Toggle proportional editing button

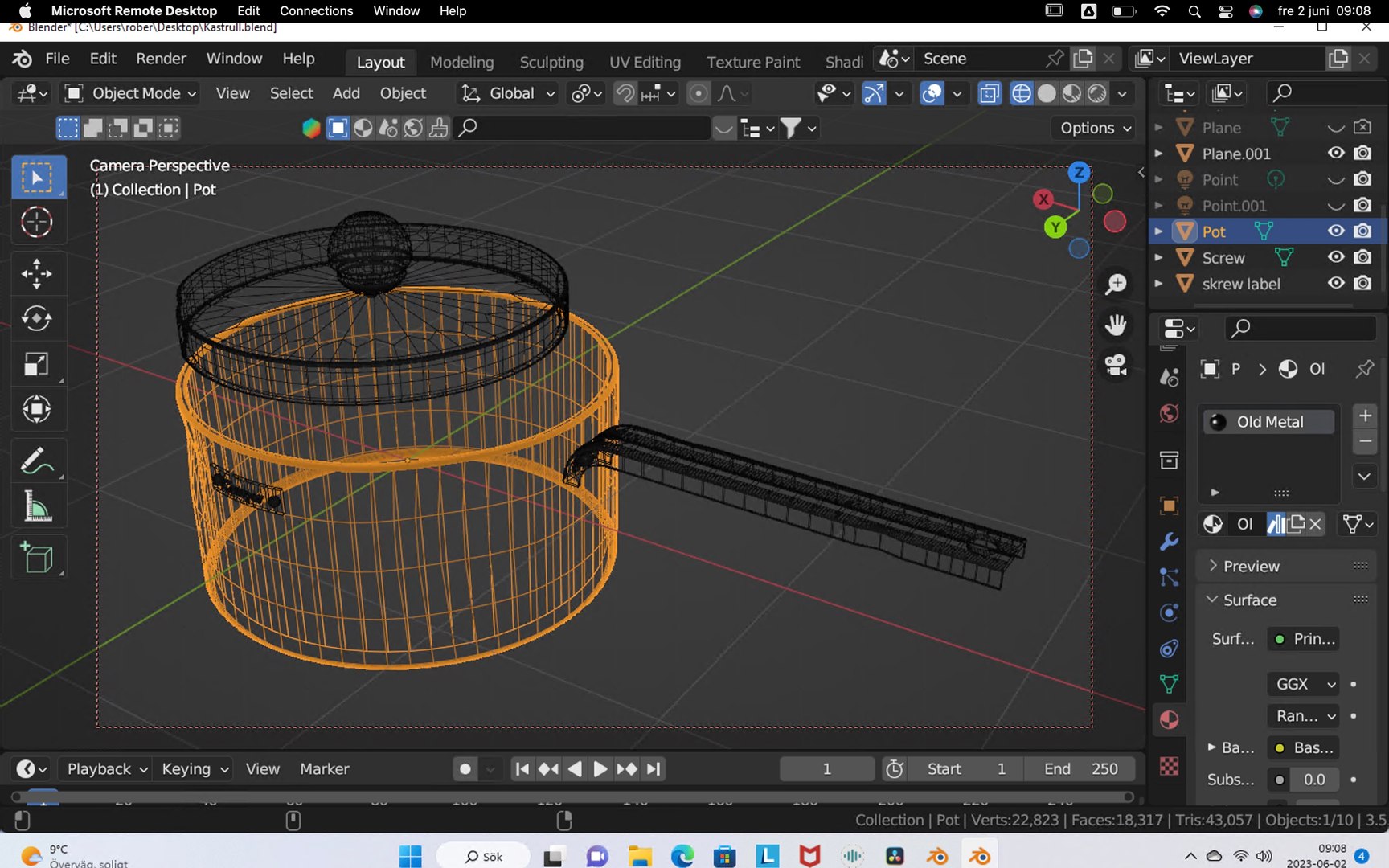[699, 93]
